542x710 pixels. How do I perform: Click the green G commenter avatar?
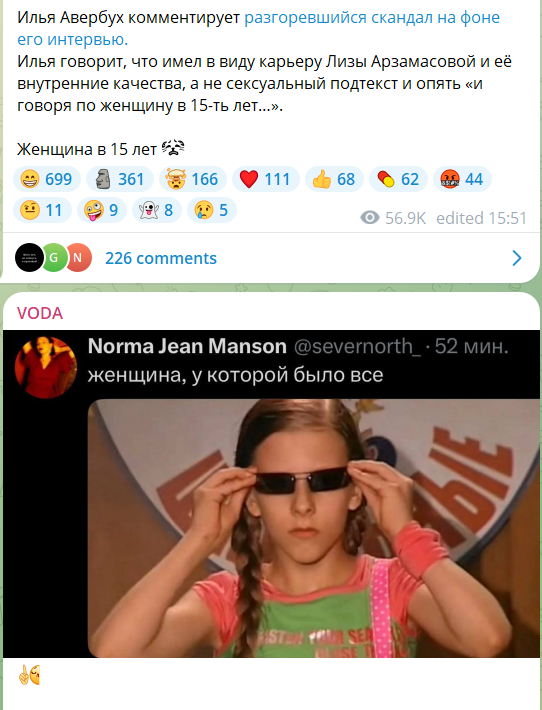(x=54, y=258)
